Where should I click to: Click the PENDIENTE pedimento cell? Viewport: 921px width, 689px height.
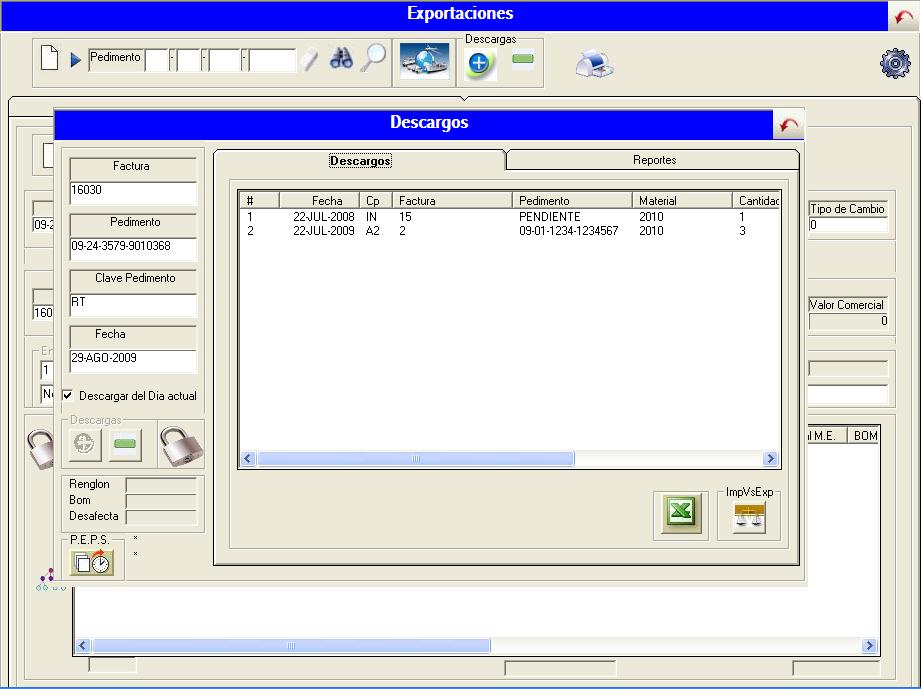click(x=549, y=217)
